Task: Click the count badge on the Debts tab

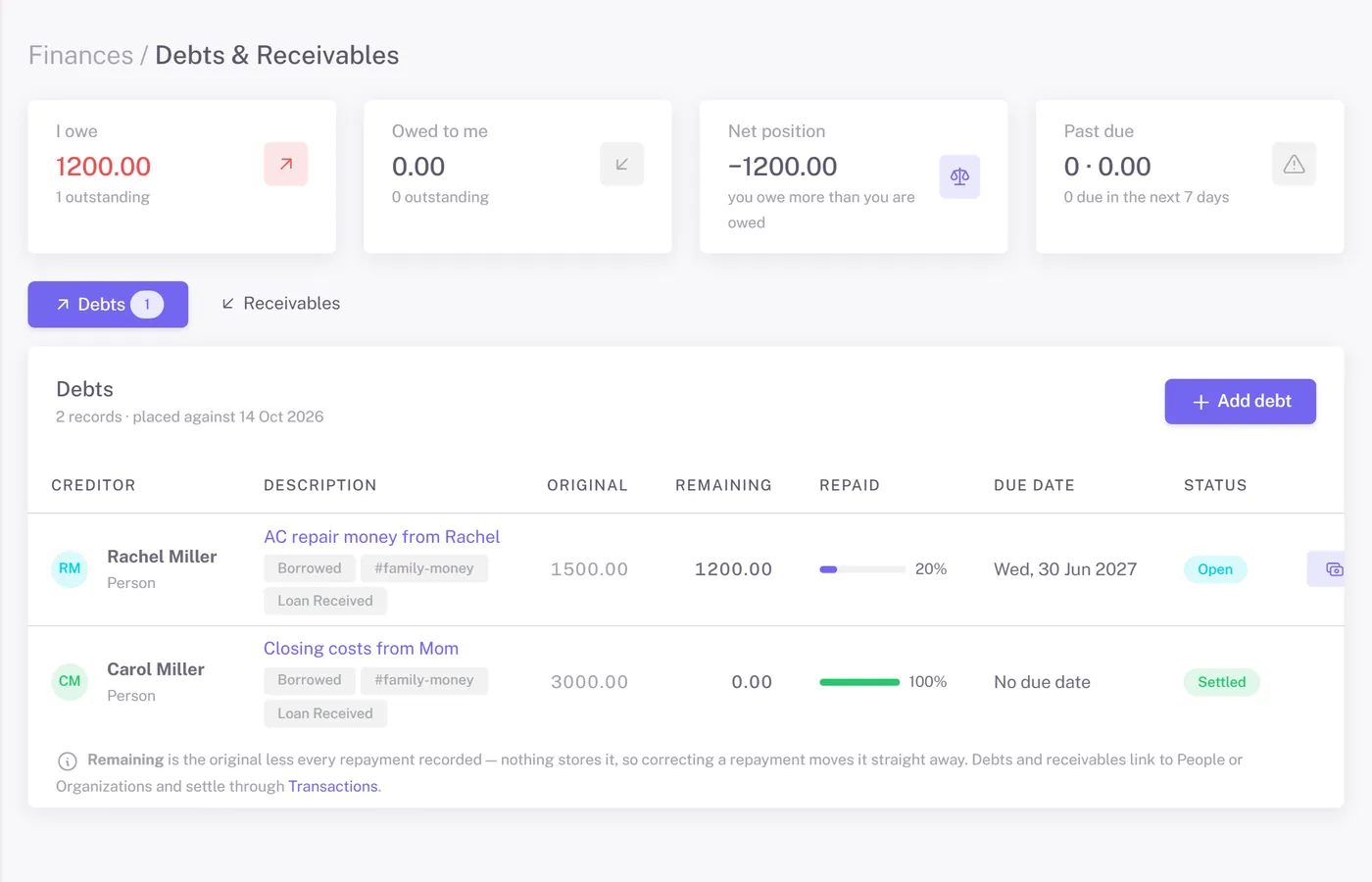Action: pos(147,305)
